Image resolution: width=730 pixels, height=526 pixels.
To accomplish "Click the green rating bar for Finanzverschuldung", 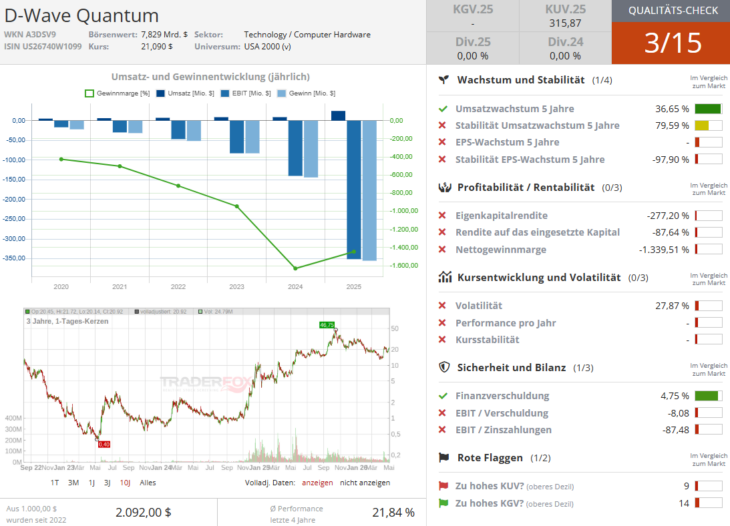I will click(708, 396).
